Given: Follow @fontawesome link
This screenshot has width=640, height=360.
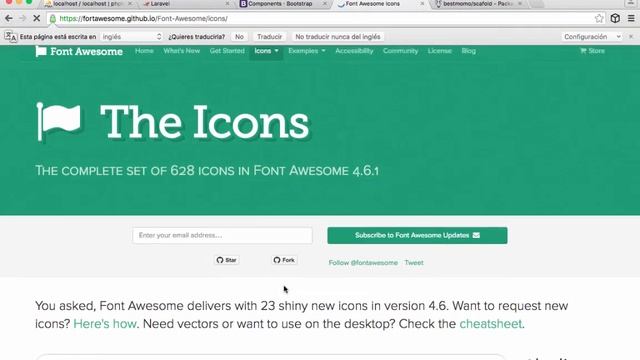Looking at the screenshot, I should pos(363,263).
